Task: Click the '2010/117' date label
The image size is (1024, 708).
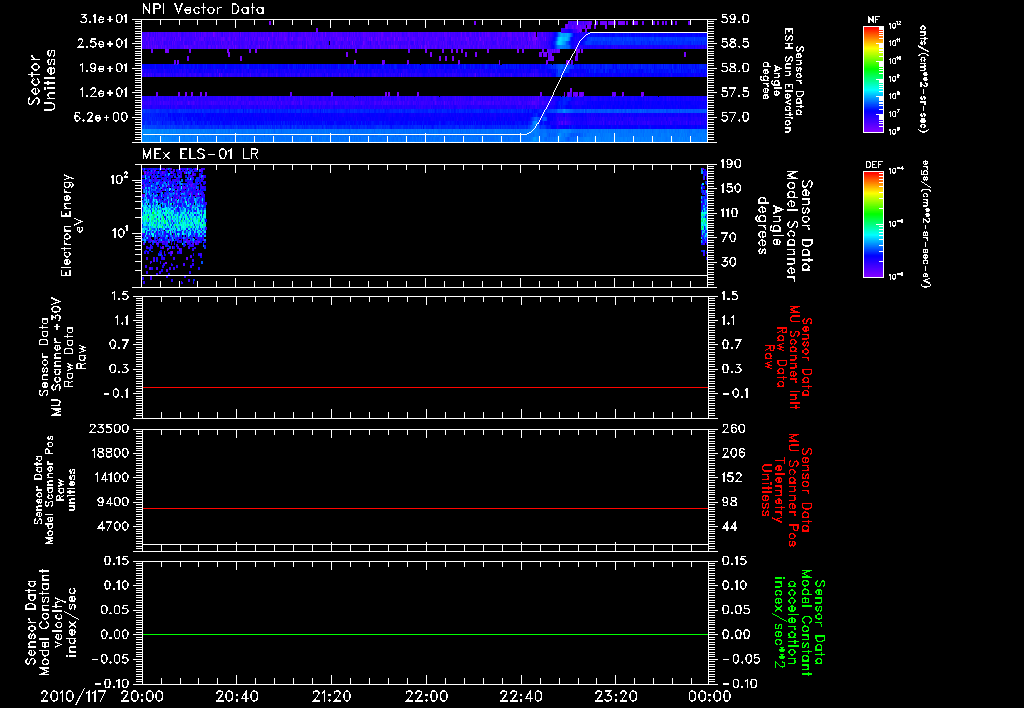Action: (x=73, y=696)
